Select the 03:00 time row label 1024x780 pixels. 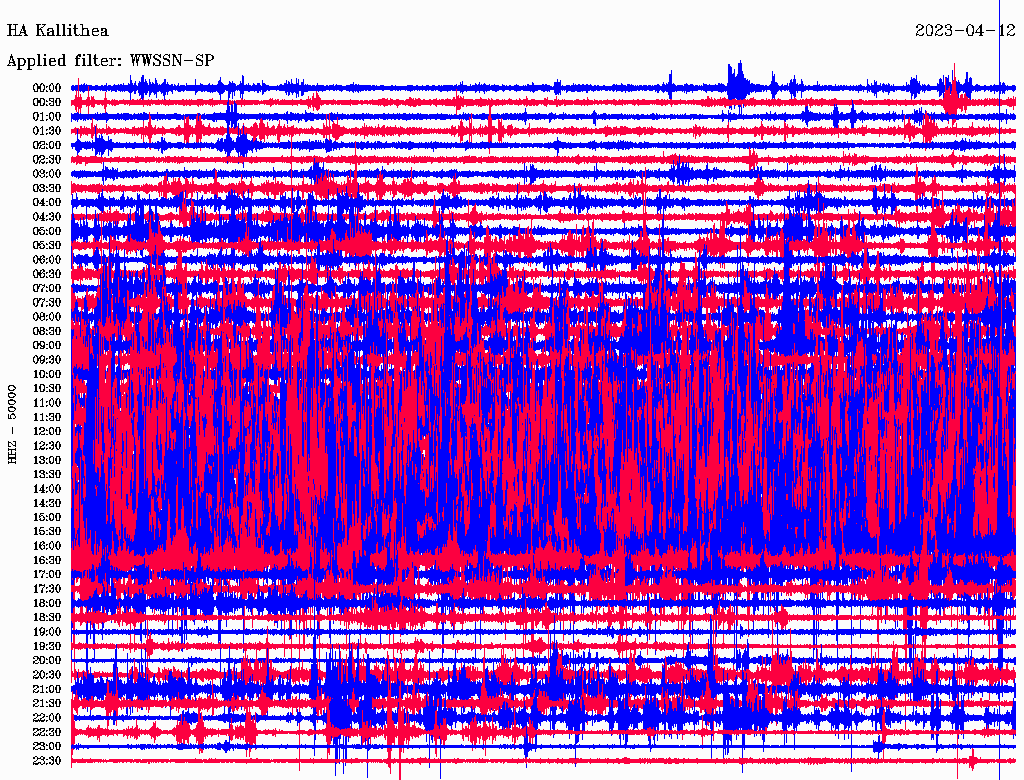click(47, 174)
